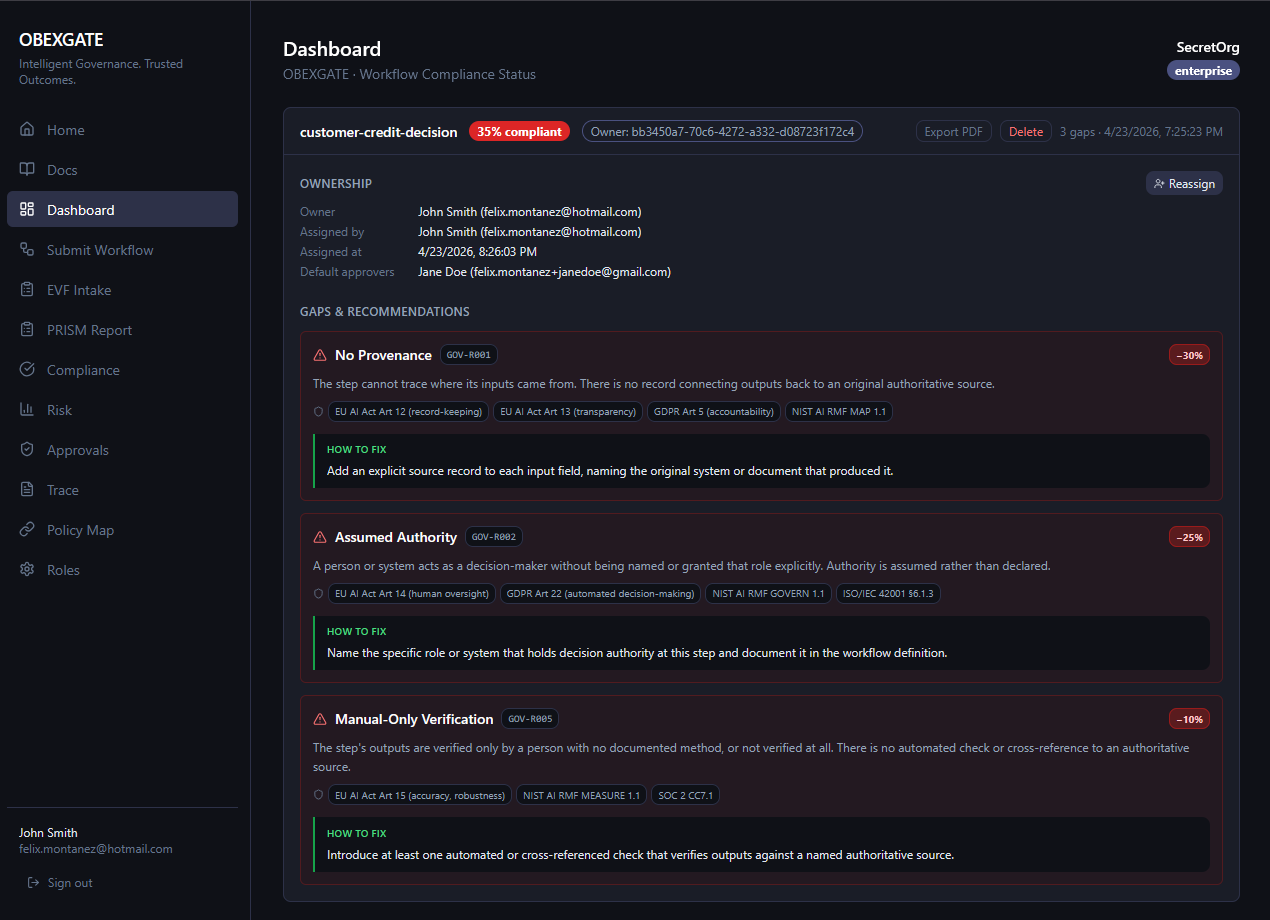The width and height of the screenshot is (1270, 920).
Task: Click ISO/IEC 42001 §6.1.3 tag
Action: point(888,593)
